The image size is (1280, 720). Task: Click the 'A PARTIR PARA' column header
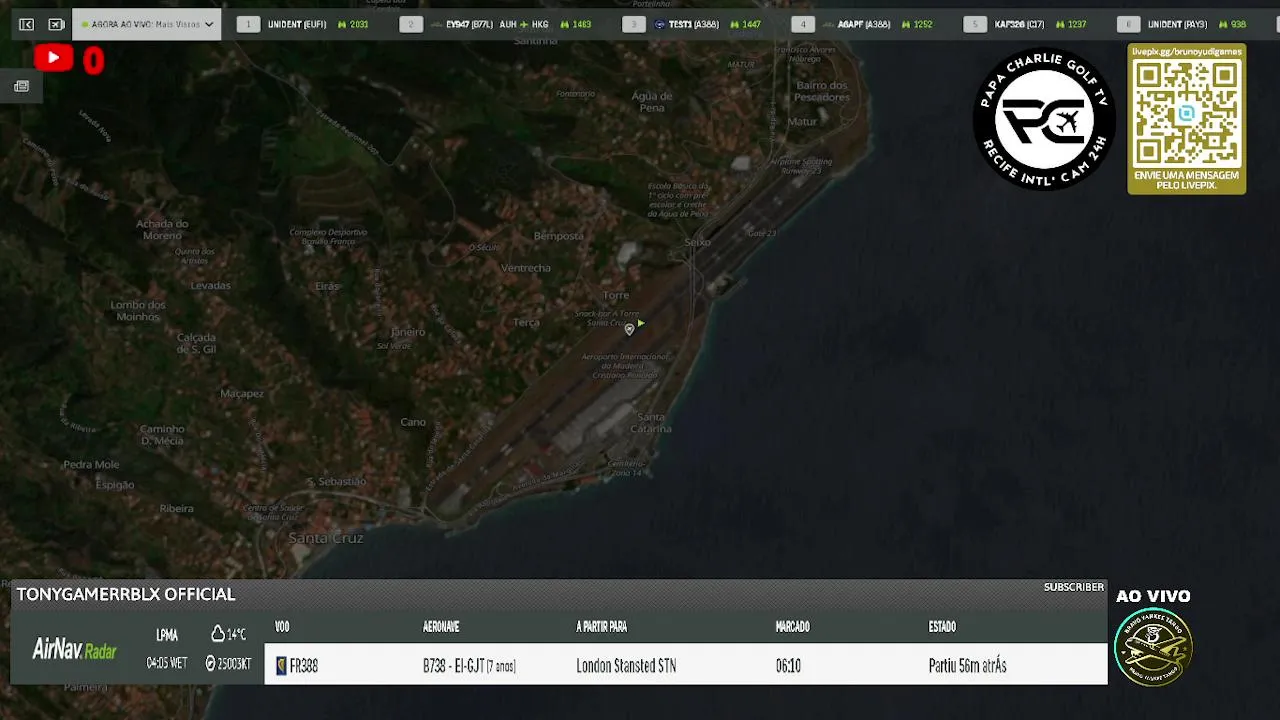[602, 627]
